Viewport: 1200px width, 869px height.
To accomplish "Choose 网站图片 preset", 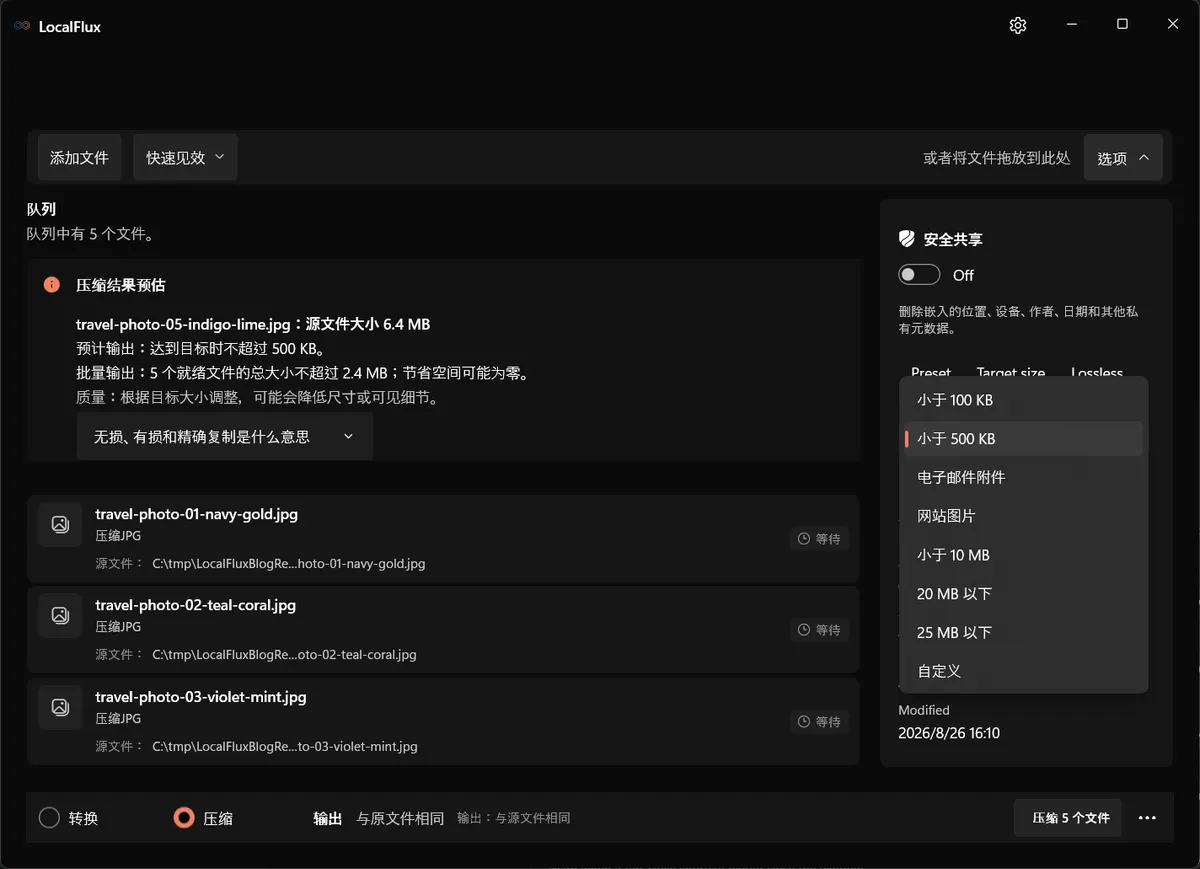I will (x=1023, y=516).
